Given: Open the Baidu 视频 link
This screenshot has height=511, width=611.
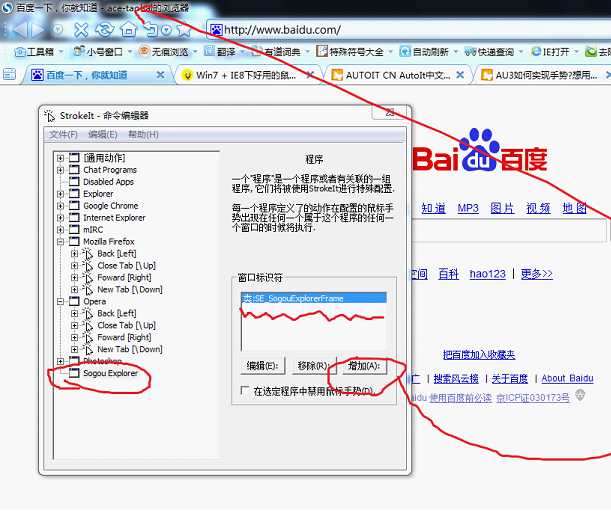Looking at the screenshot, I should (538, 208).
